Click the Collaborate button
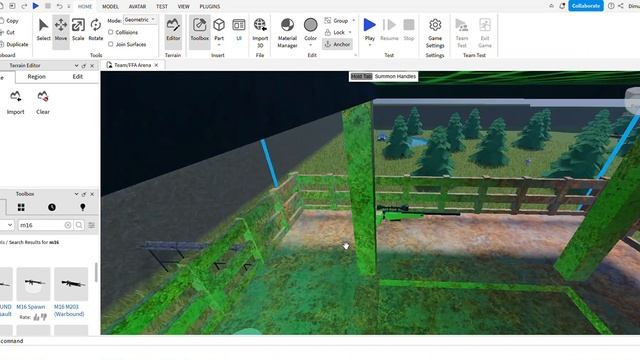The height and width of the screenshot is (360, 640). click(x=586, y=6)
